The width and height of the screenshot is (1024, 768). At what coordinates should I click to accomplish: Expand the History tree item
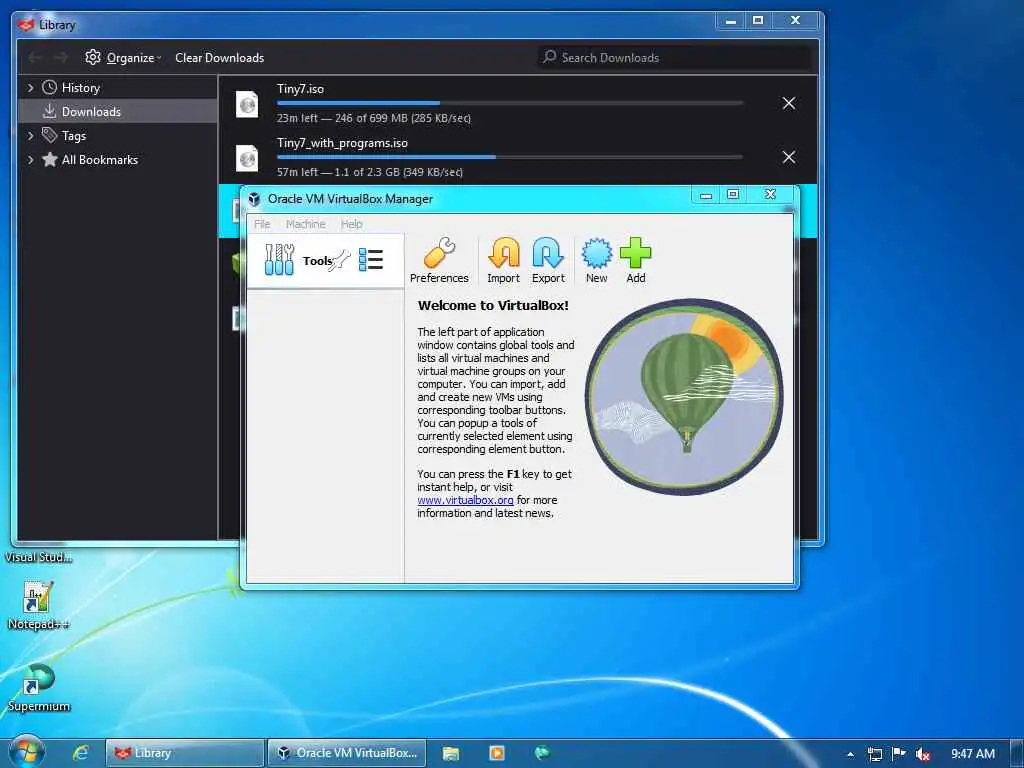tap(30, 88)
